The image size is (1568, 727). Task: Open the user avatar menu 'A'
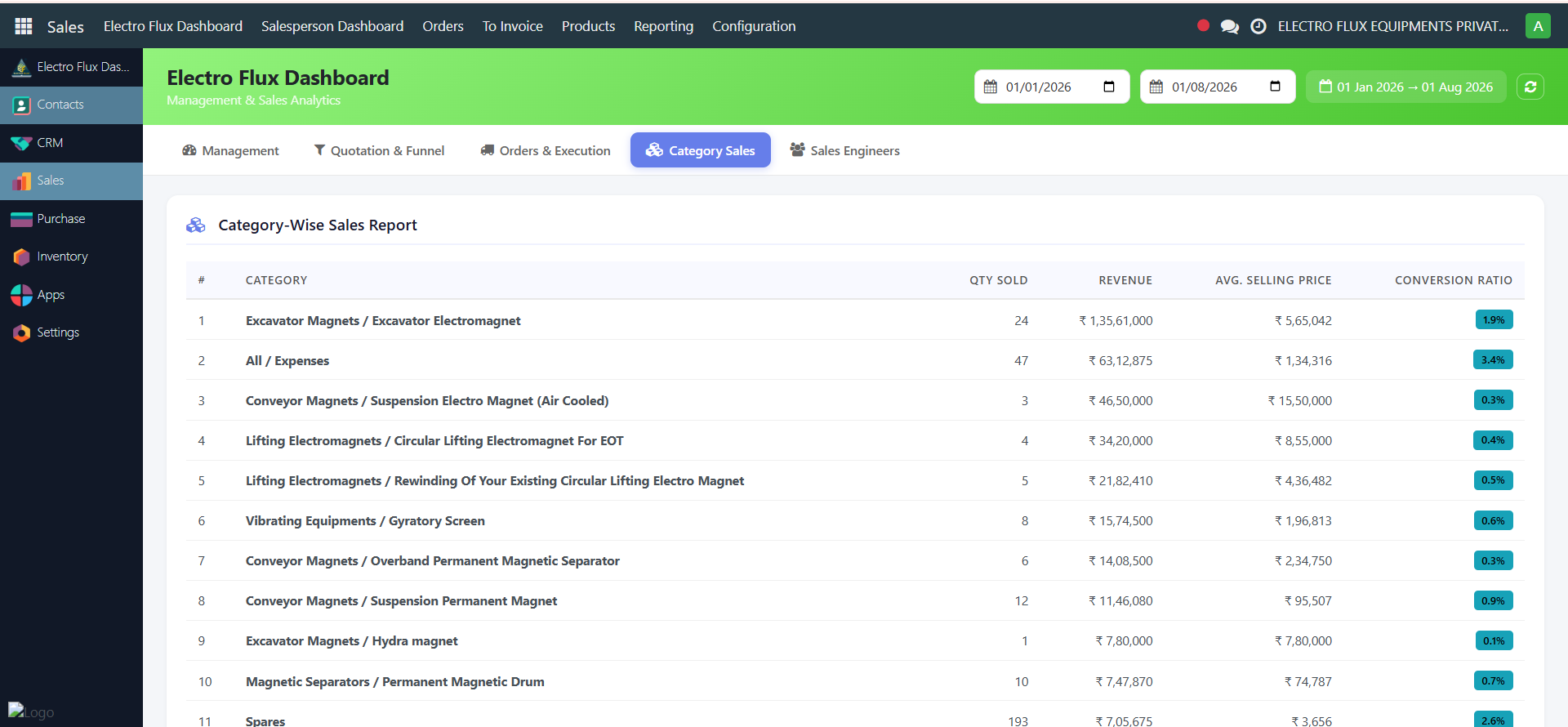coord(1538,26)
